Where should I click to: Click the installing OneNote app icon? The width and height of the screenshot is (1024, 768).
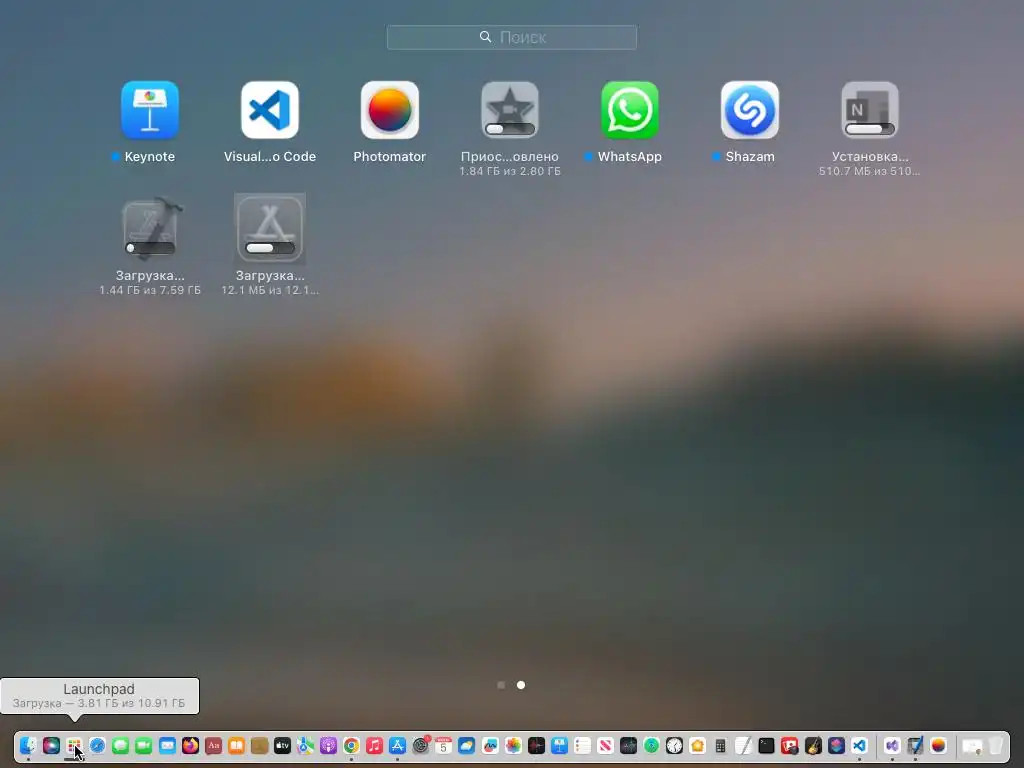point(870,110)
